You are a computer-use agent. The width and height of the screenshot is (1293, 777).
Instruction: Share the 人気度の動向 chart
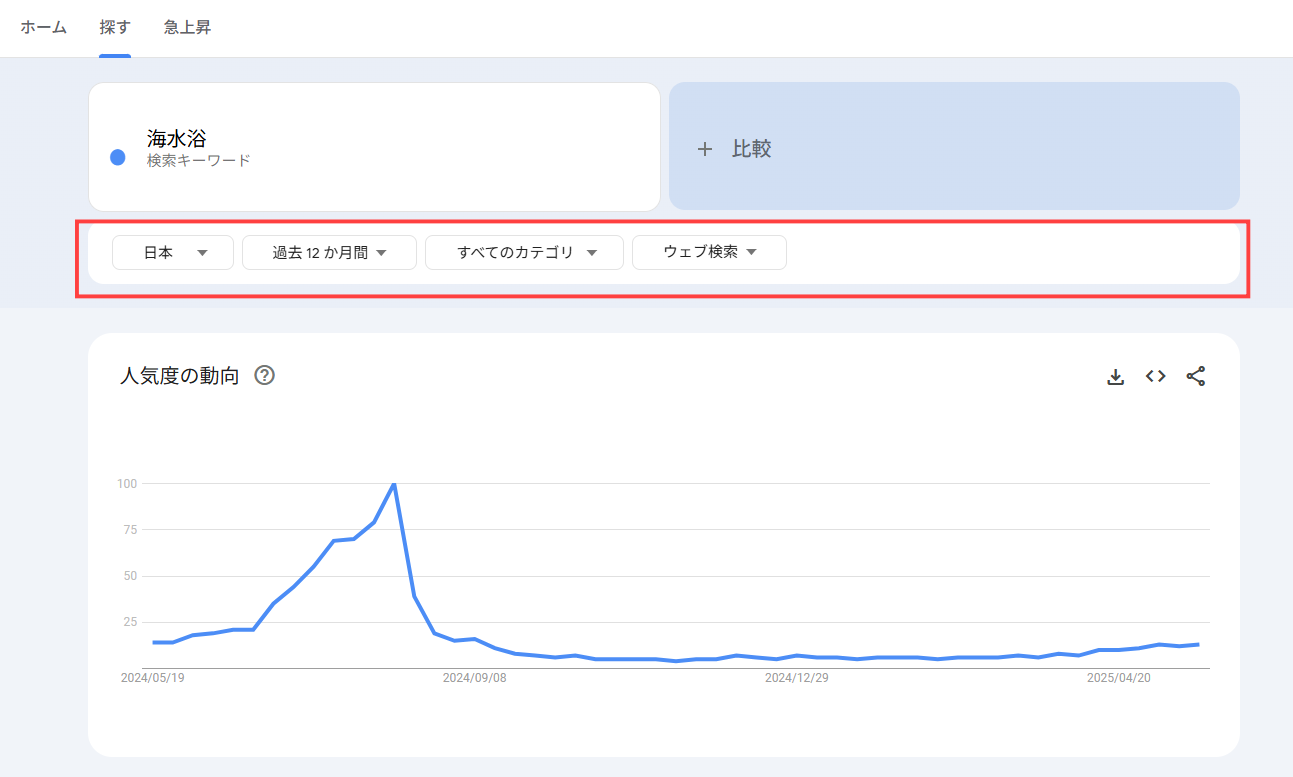pos(1196,376)
